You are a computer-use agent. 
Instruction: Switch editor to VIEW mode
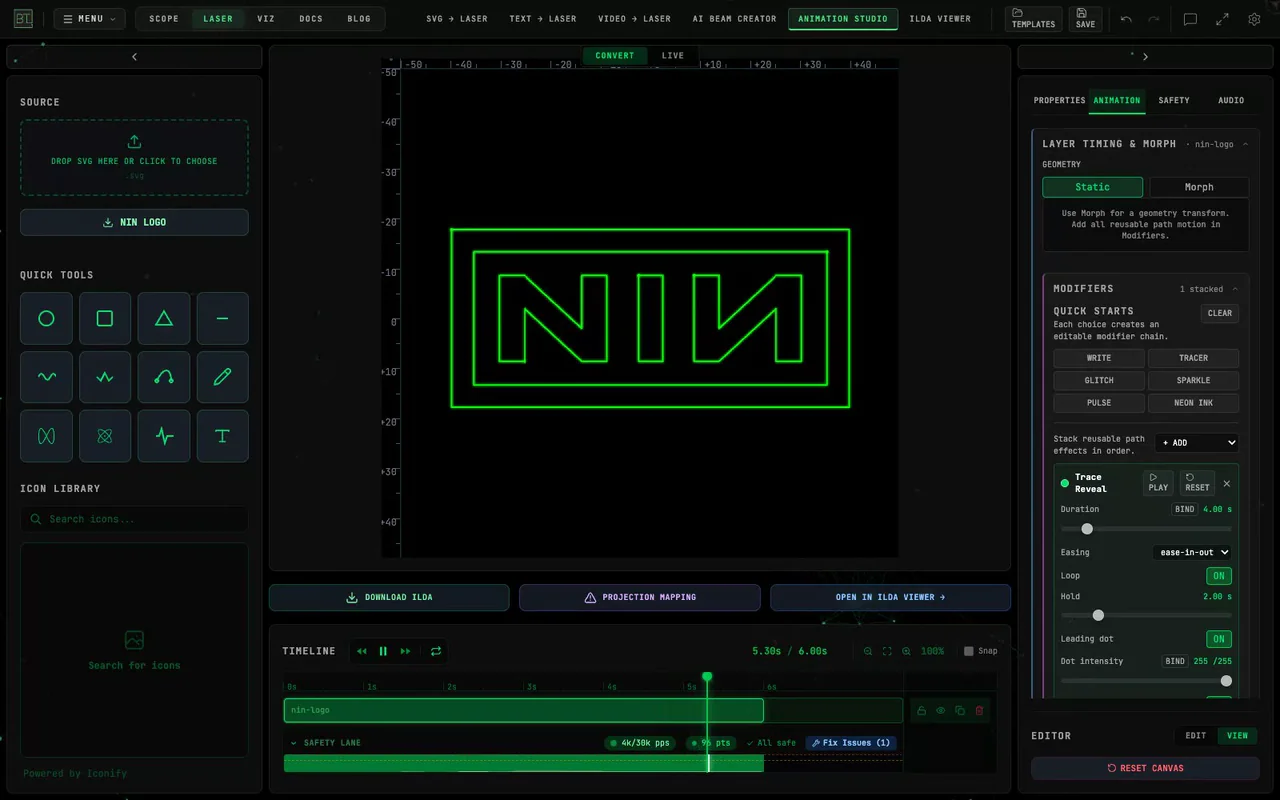[x=1238, y=736]
